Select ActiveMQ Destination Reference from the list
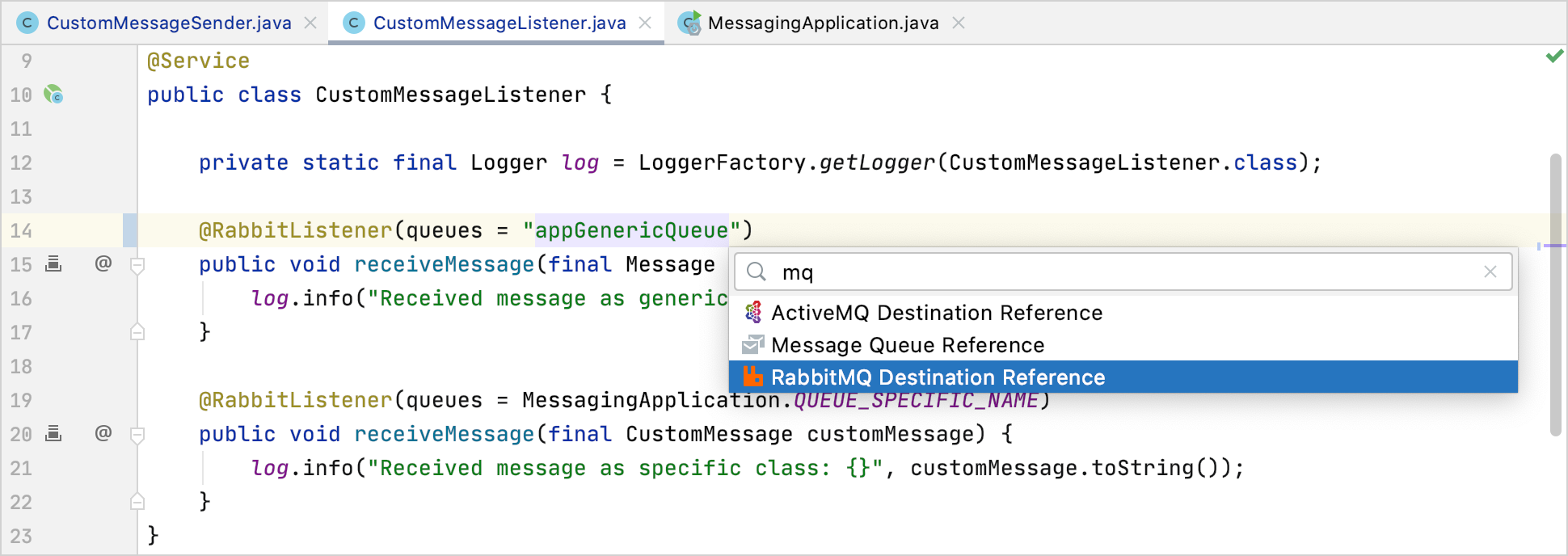 tap(936, 313)
